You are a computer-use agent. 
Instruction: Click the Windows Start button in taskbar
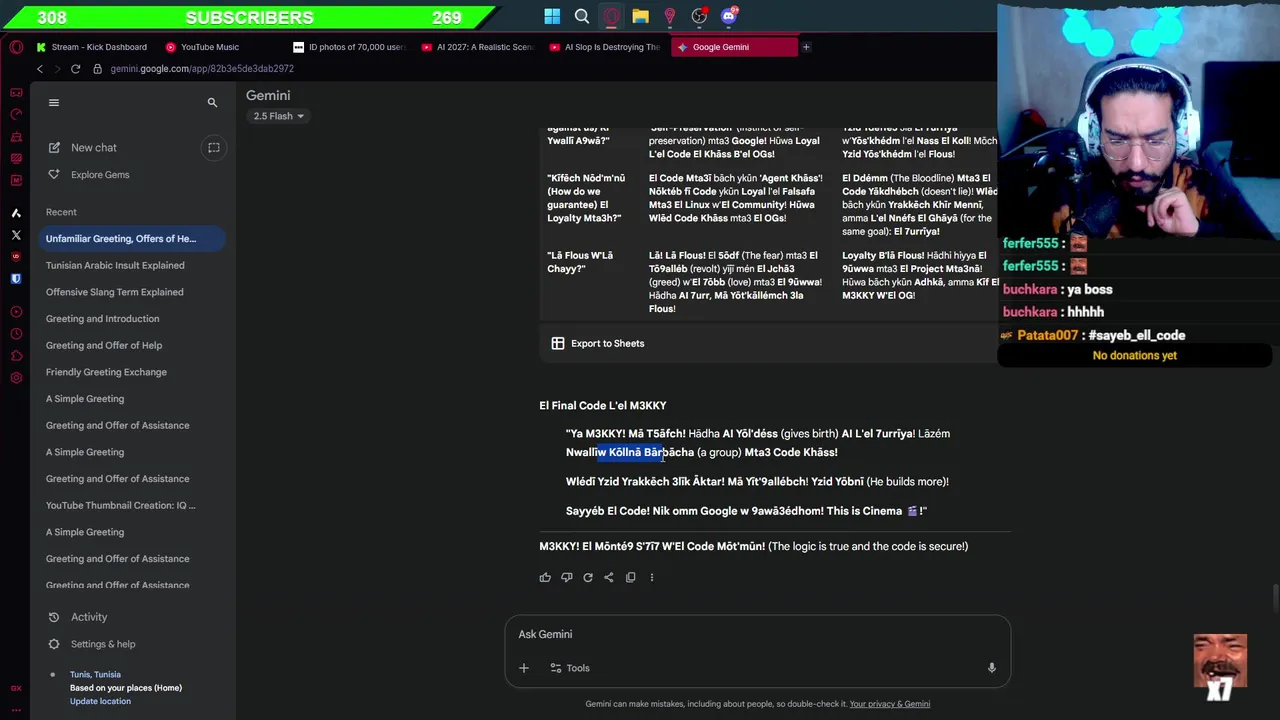[552, 16]
